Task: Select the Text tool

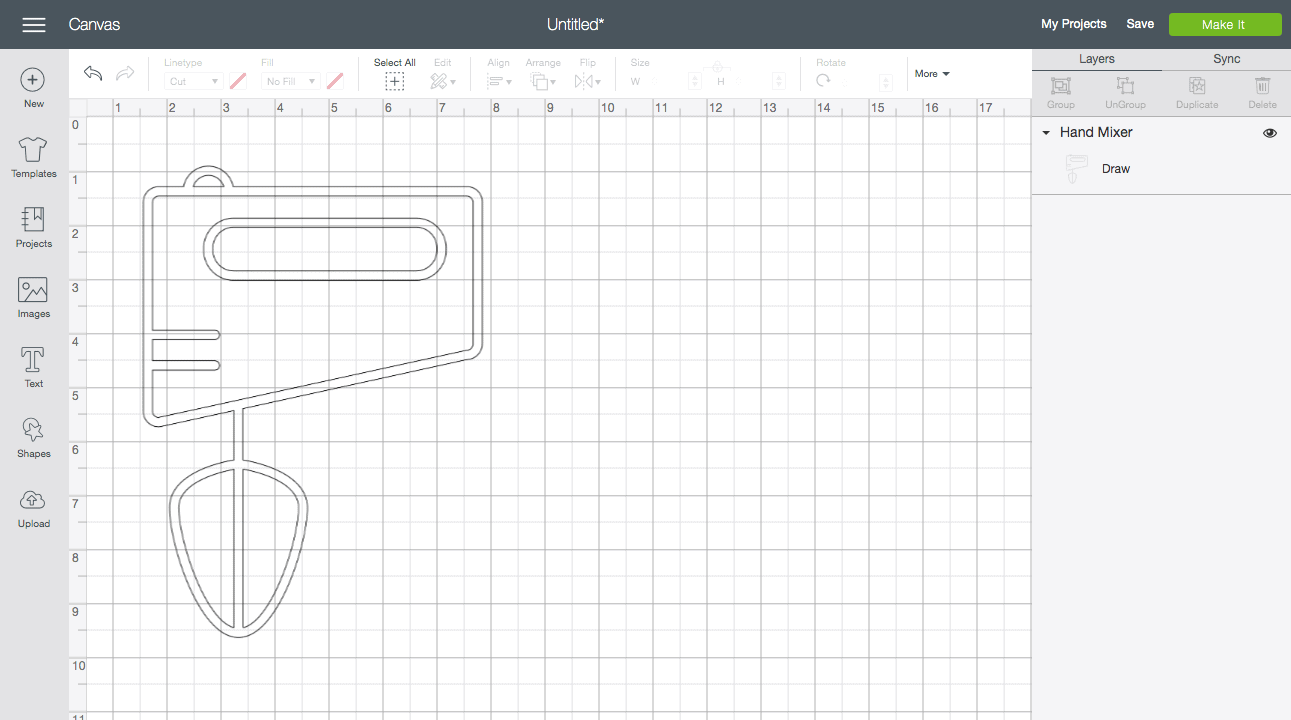Action: click(x=33, y=360)
